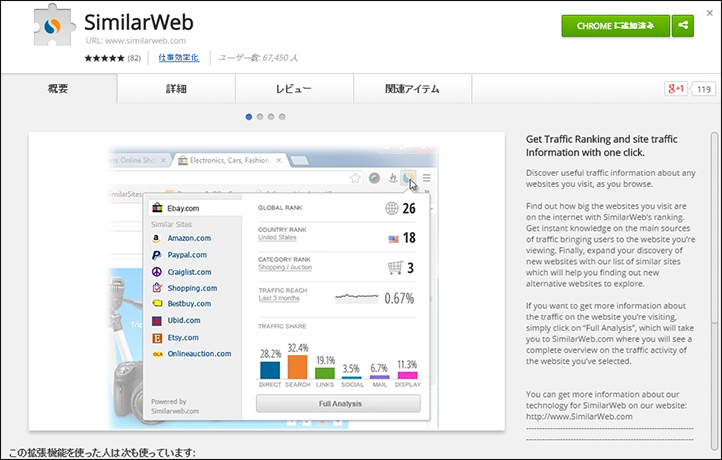
Task: Click the URL: www.similarweb.com text
Action: click(136, 41)
